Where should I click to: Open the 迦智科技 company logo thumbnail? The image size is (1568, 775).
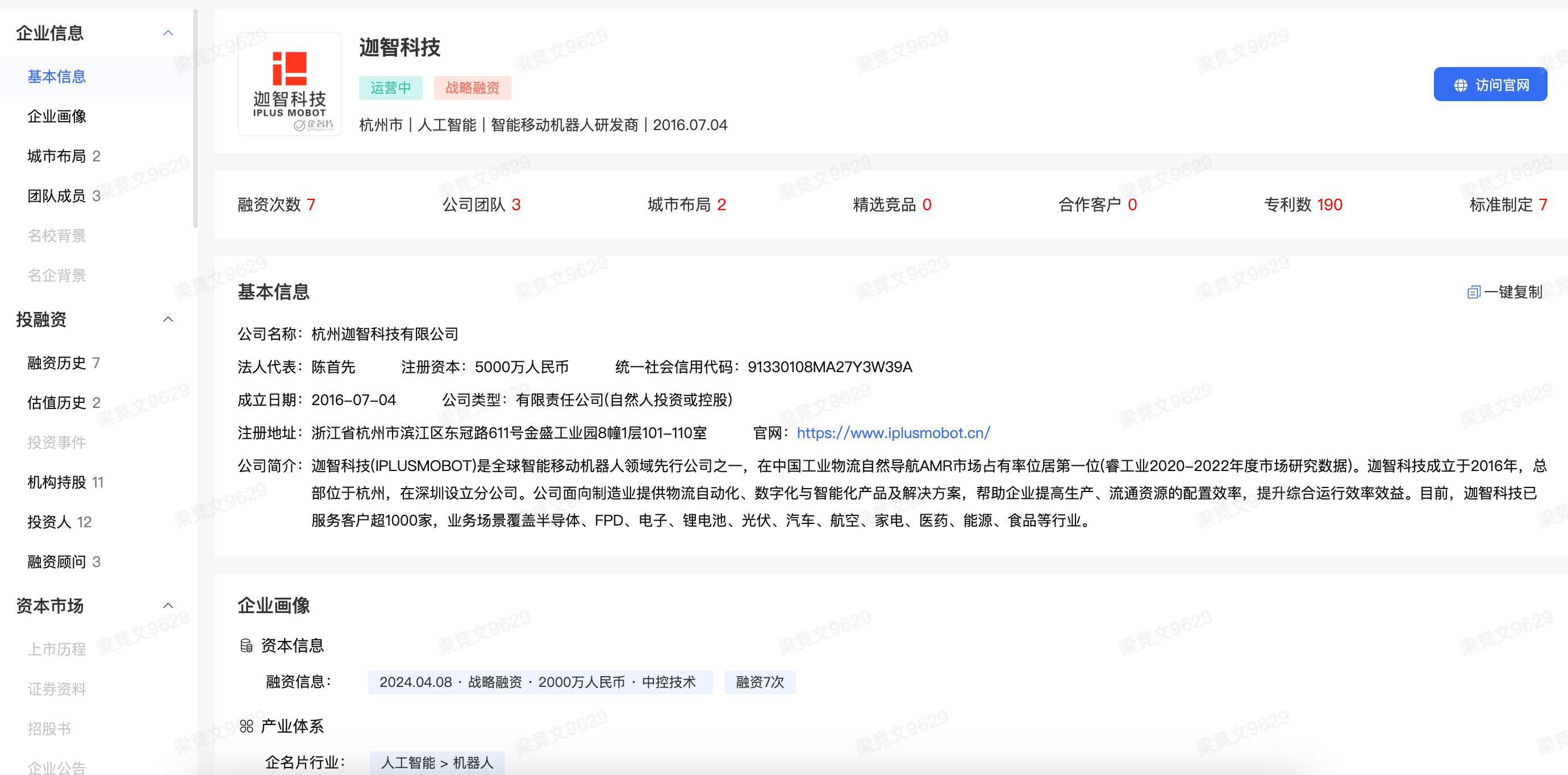(x=289, y=84)
